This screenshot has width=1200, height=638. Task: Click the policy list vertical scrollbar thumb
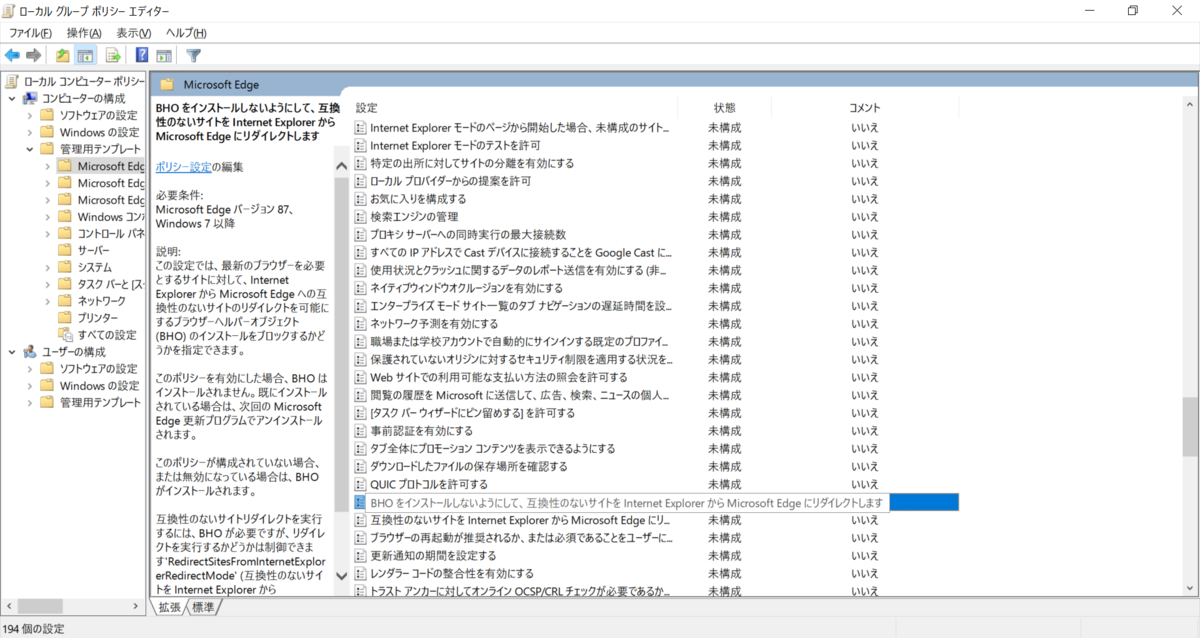(x=1189, y=427)
